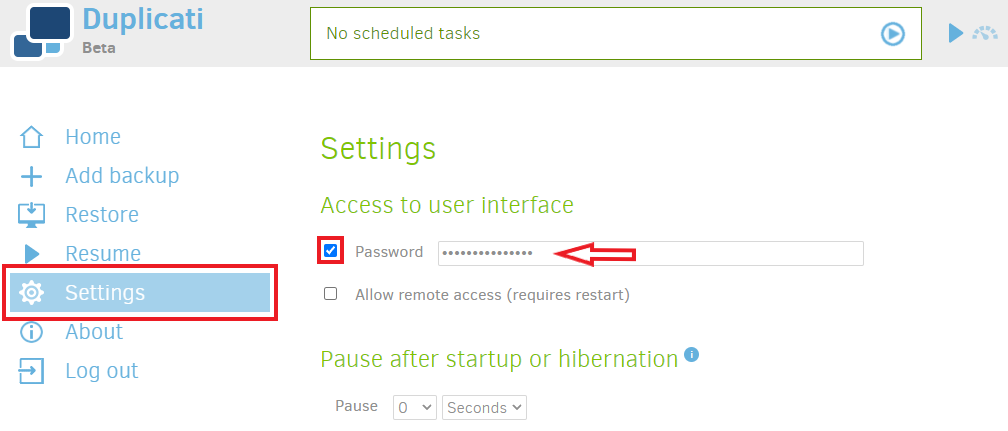The width and height of the screenshot is (1008, 431).
Task: Click into the Password input field
Action: [x=651, y=253]
